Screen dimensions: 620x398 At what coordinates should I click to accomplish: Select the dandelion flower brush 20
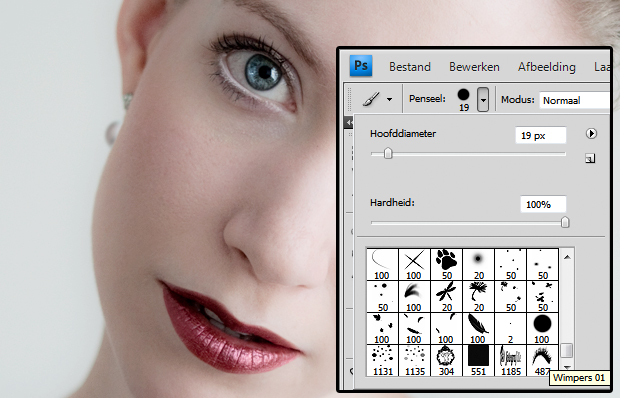click(x=478, y=296)
